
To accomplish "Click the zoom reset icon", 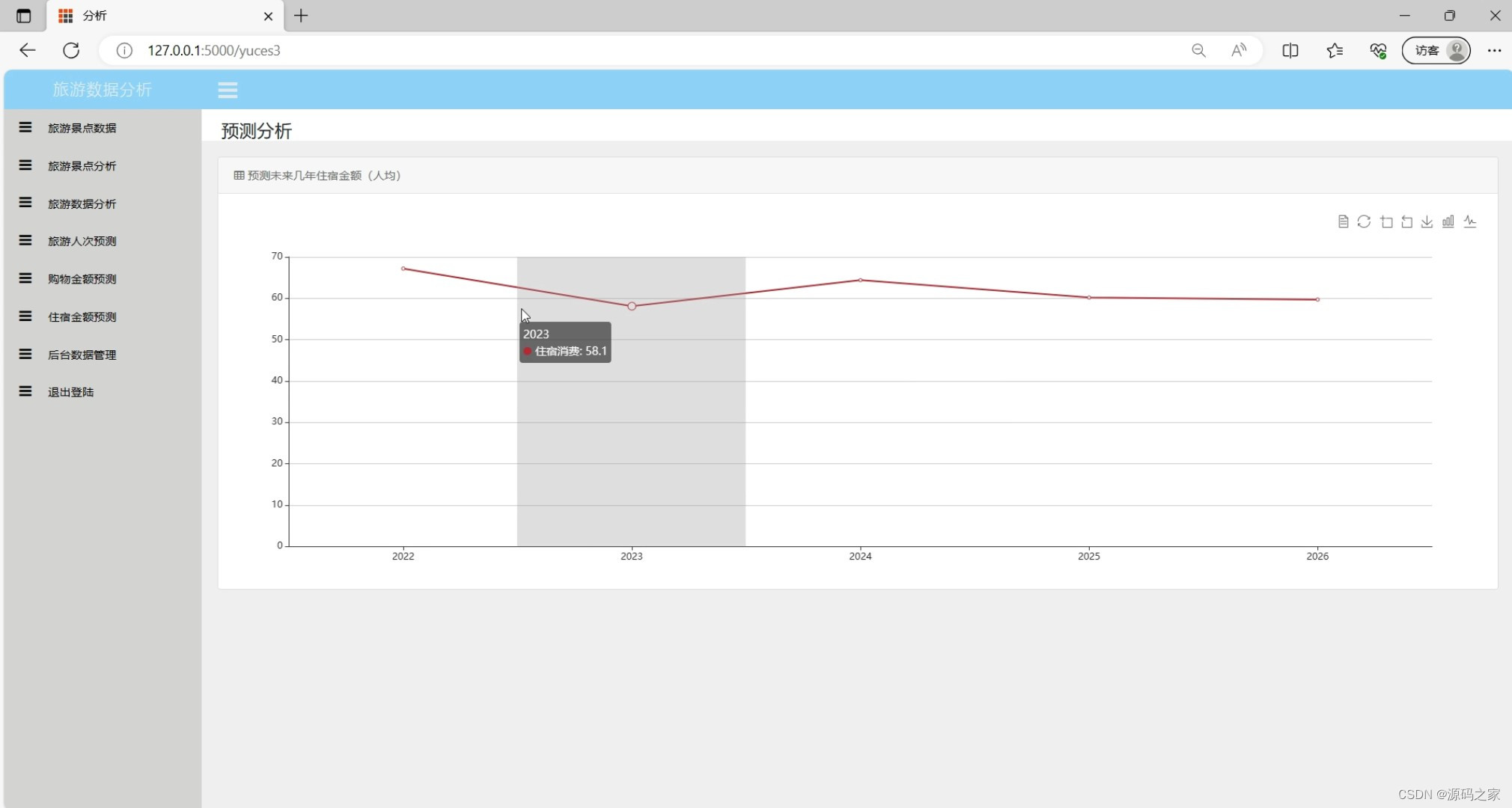I will pos(1406,221).
